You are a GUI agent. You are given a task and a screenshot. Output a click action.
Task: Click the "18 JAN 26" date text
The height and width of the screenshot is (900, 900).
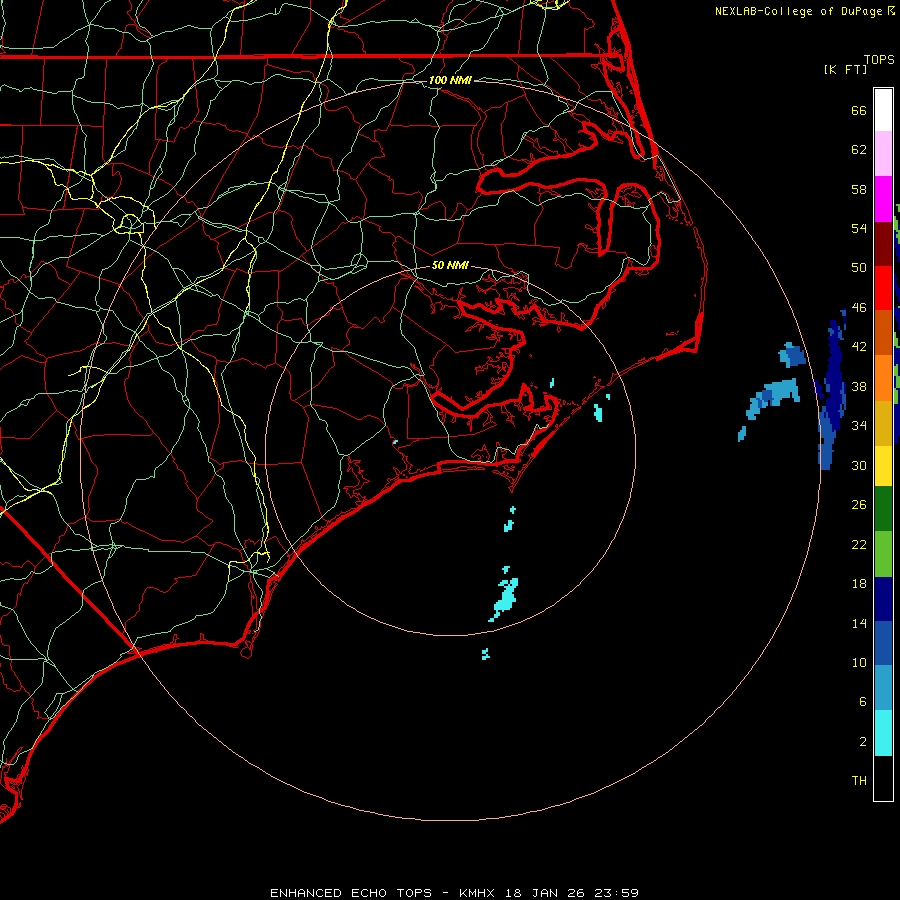click(x=543, y=893)
